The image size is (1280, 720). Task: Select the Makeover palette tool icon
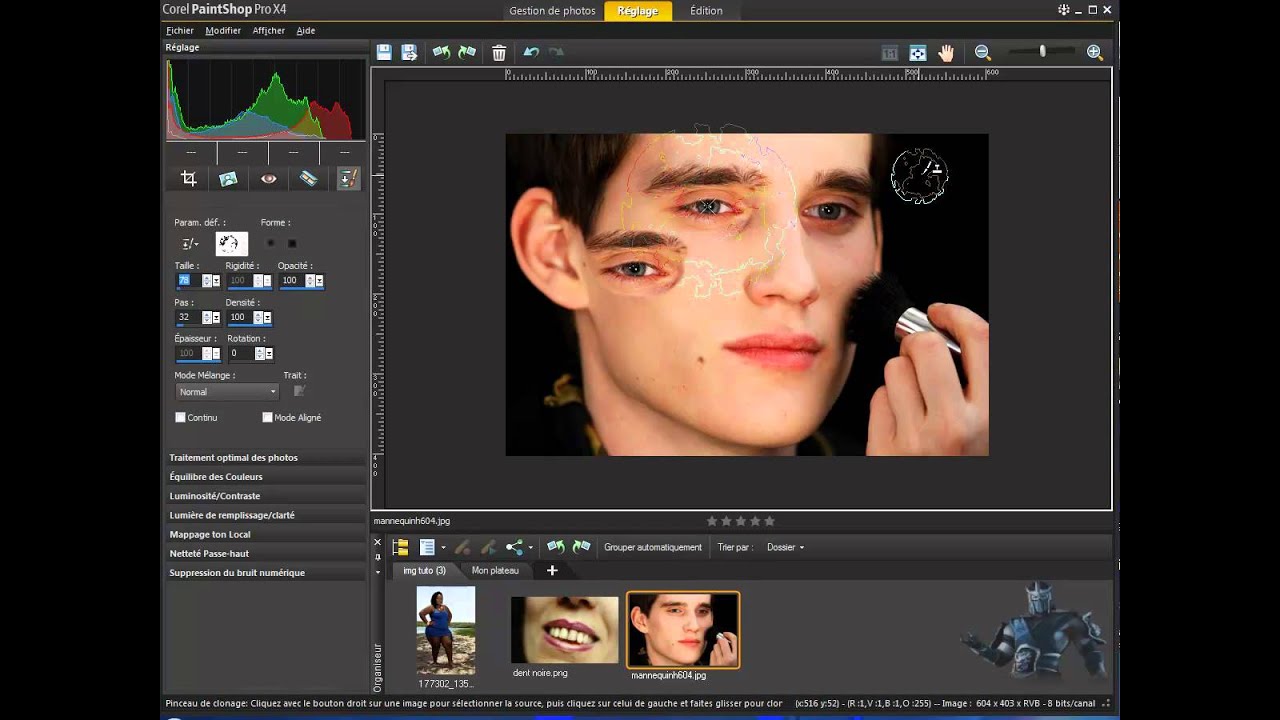[308, 178]
